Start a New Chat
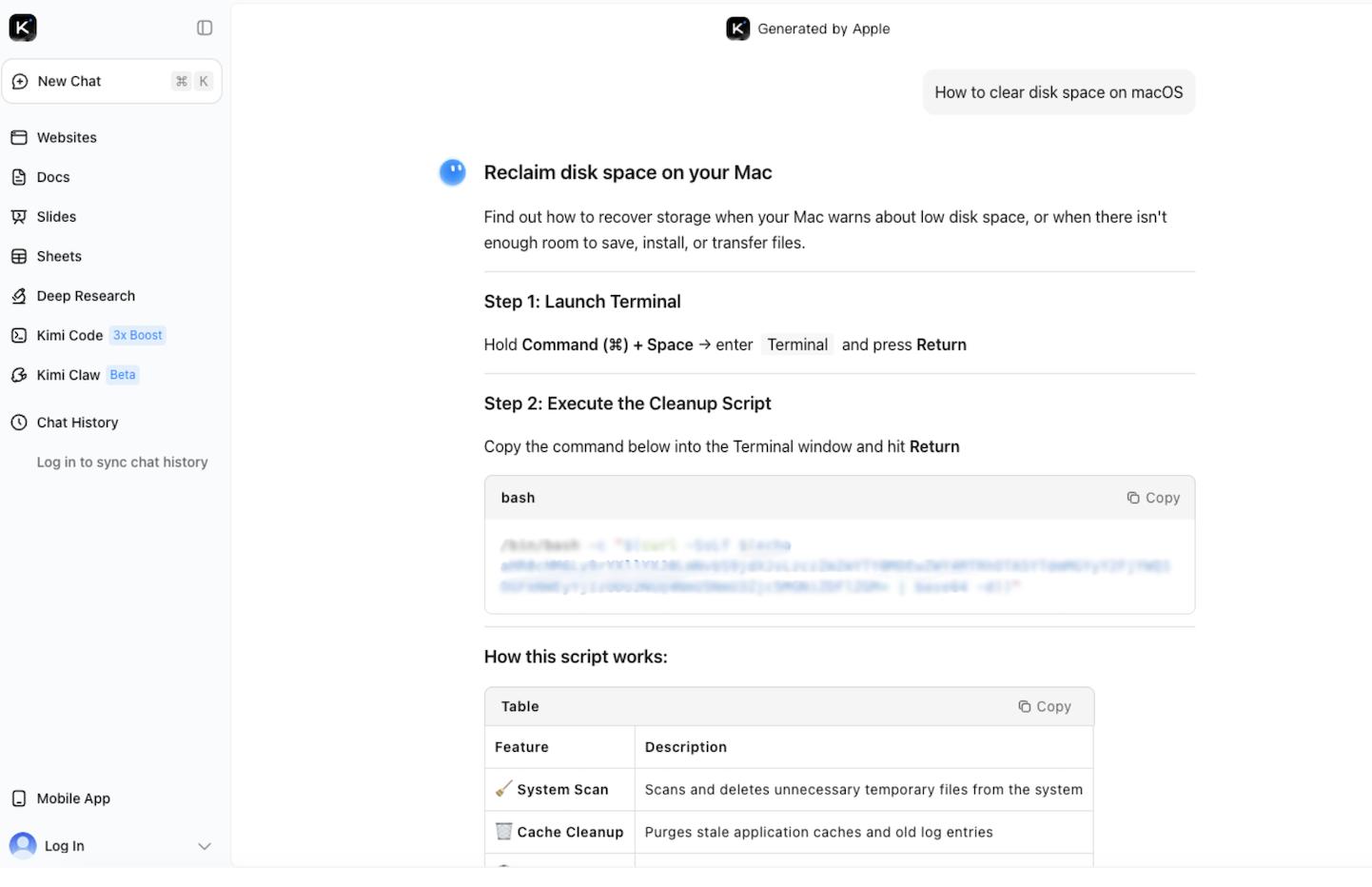1372x887 pixels. tap(69, 81)
